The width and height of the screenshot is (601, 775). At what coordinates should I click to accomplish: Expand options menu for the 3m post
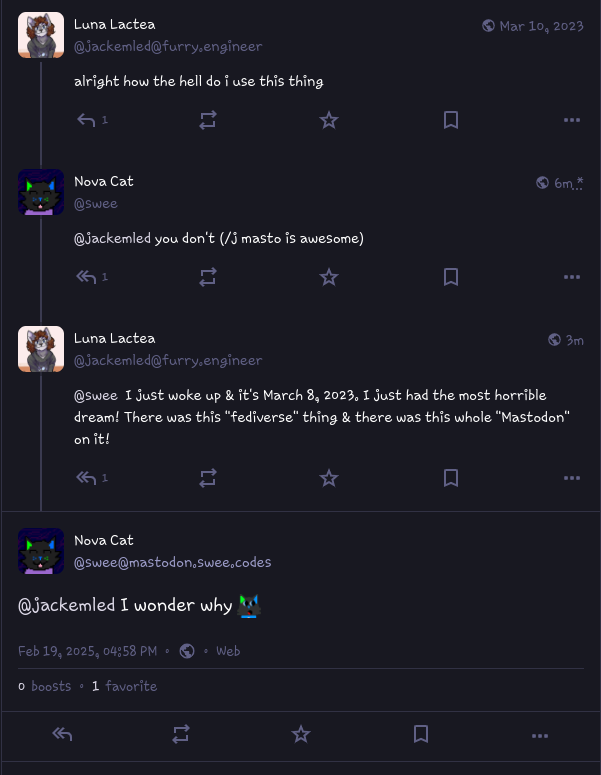pos(572,478)
